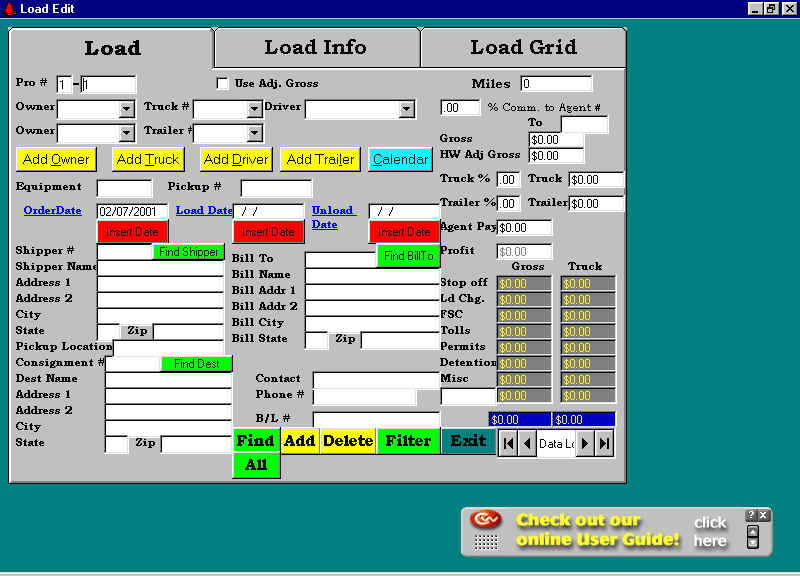Enable the Use Adj. Gross checkbox
Image resolution: width=800 pixels, height=576 pixels.
(x=223, y=83)
